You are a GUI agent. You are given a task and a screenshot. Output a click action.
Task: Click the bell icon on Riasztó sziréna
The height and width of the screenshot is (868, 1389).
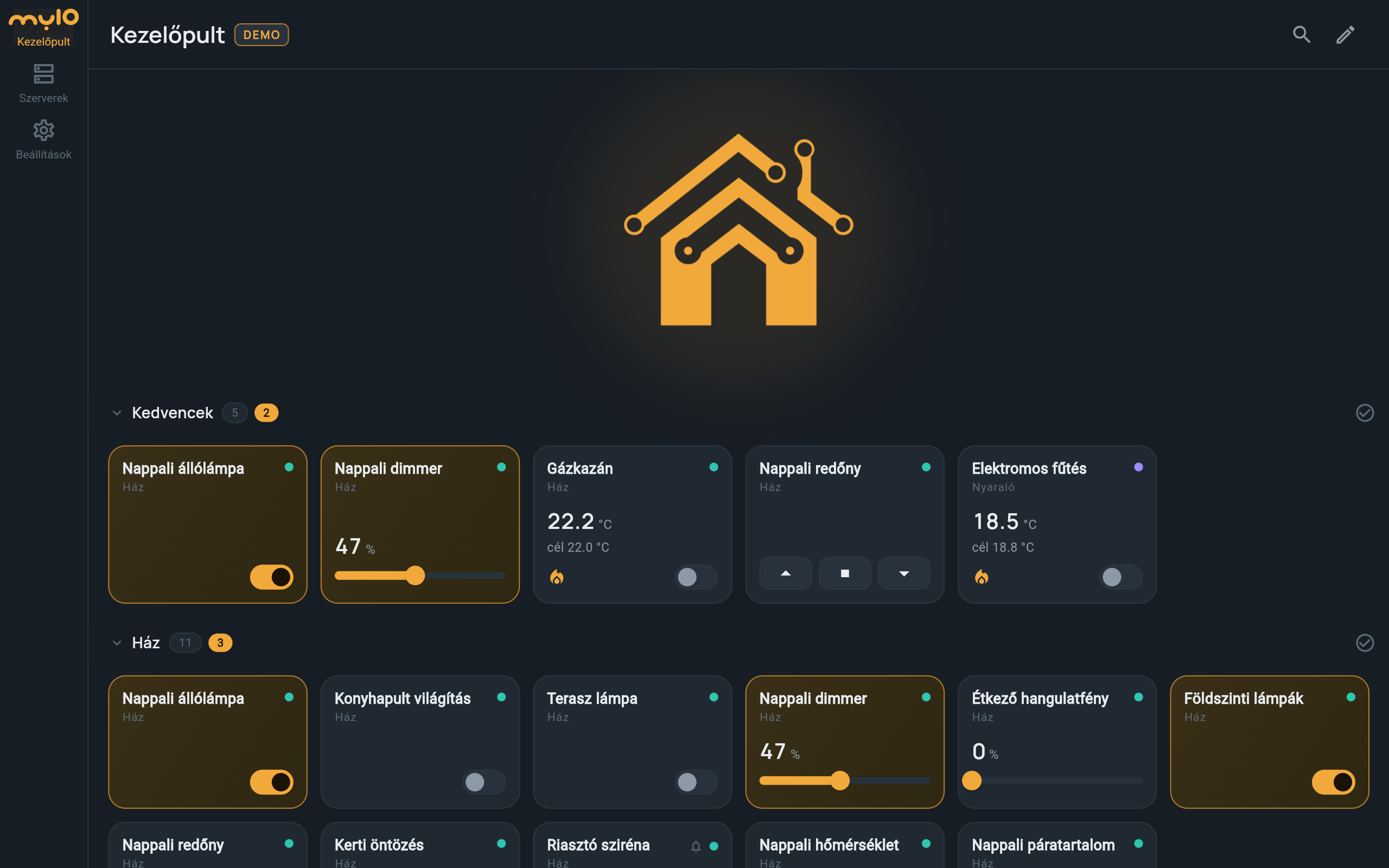[x=696, y=846]
